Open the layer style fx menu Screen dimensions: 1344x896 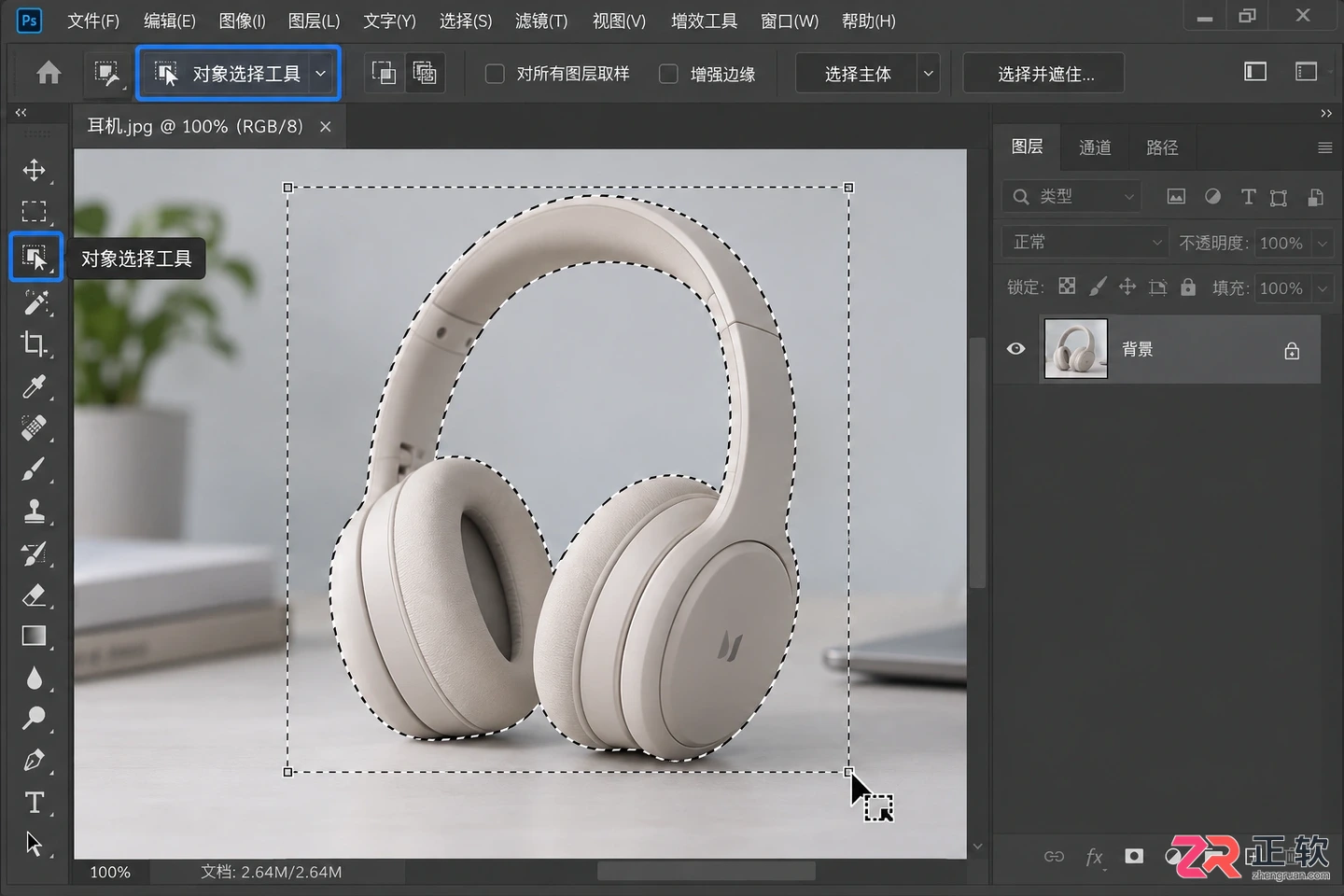(1094, 856)
